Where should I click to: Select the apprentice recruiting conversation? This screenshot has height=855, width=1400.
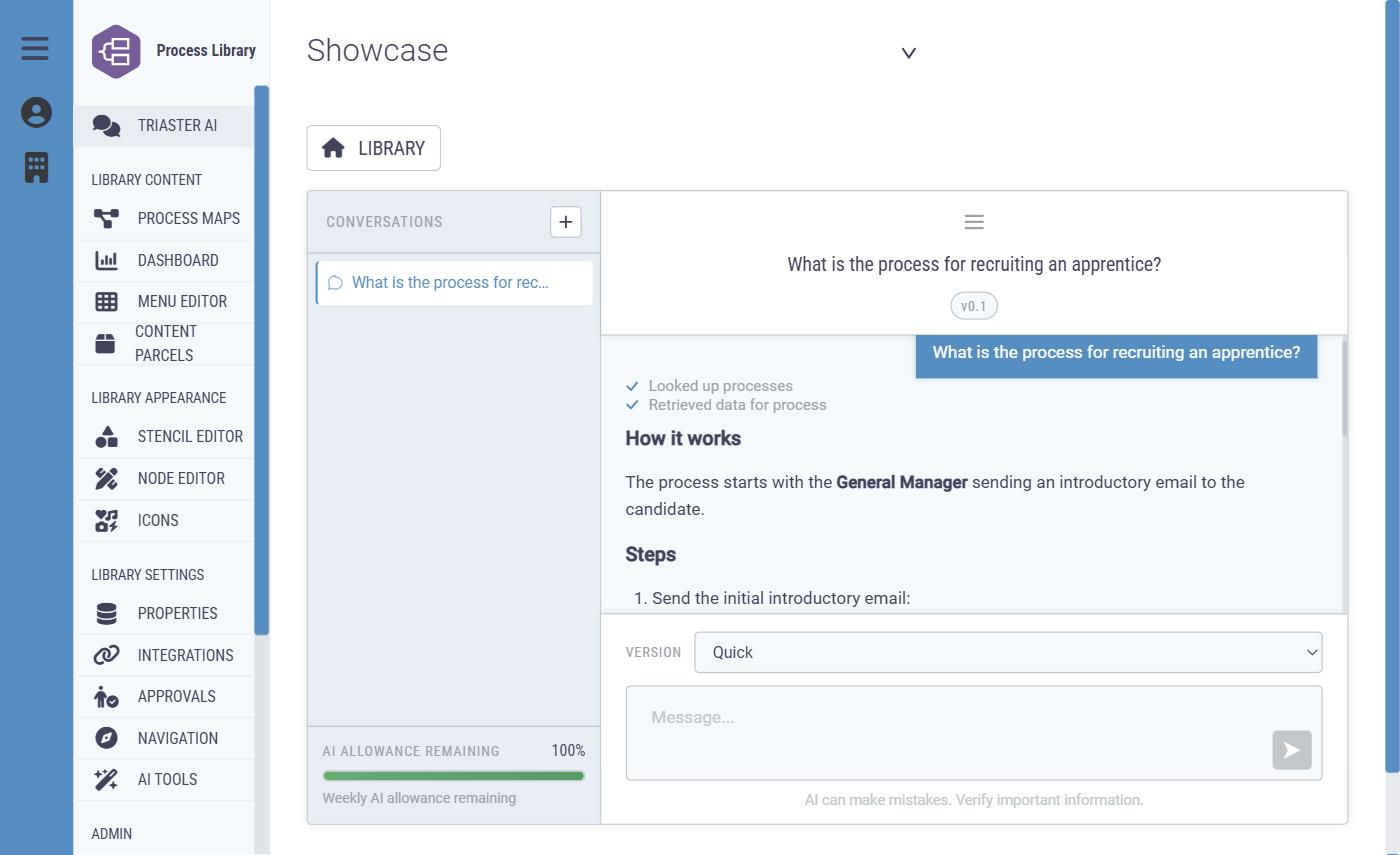pos(454,283)
